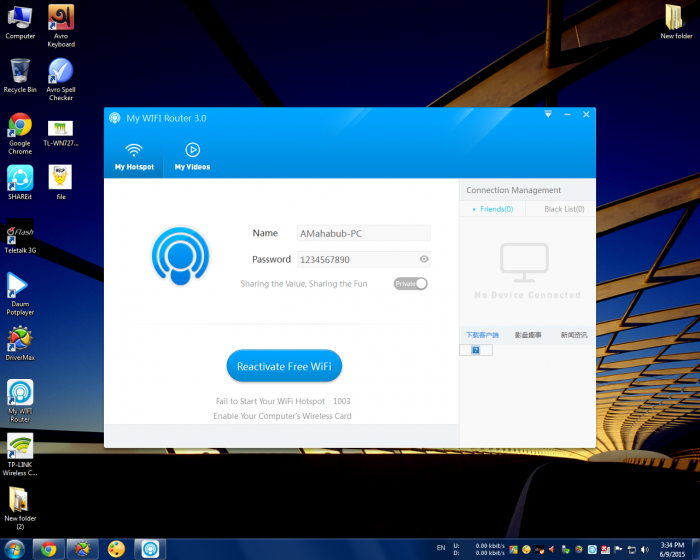Open the title bar dropdown menu arrow
The width and height of the screenshot is (700, 560).
tap(548, 116)
